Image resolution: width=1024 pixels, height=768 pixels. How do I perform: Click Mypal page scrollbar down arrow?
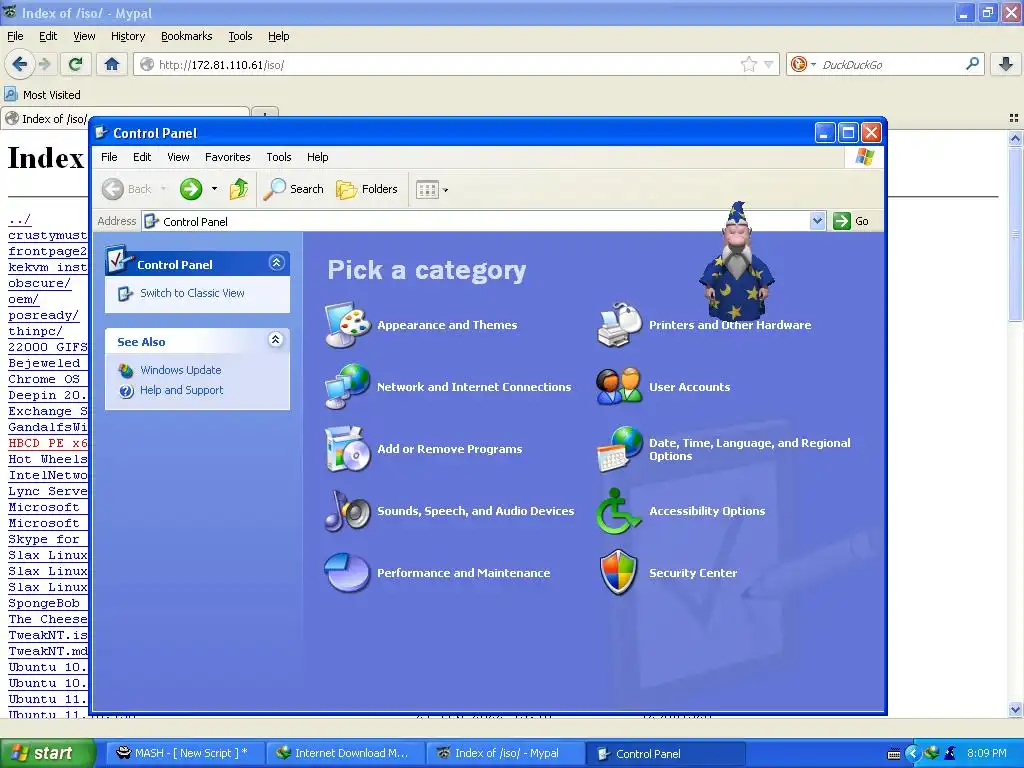click(x=1015, y=709)
